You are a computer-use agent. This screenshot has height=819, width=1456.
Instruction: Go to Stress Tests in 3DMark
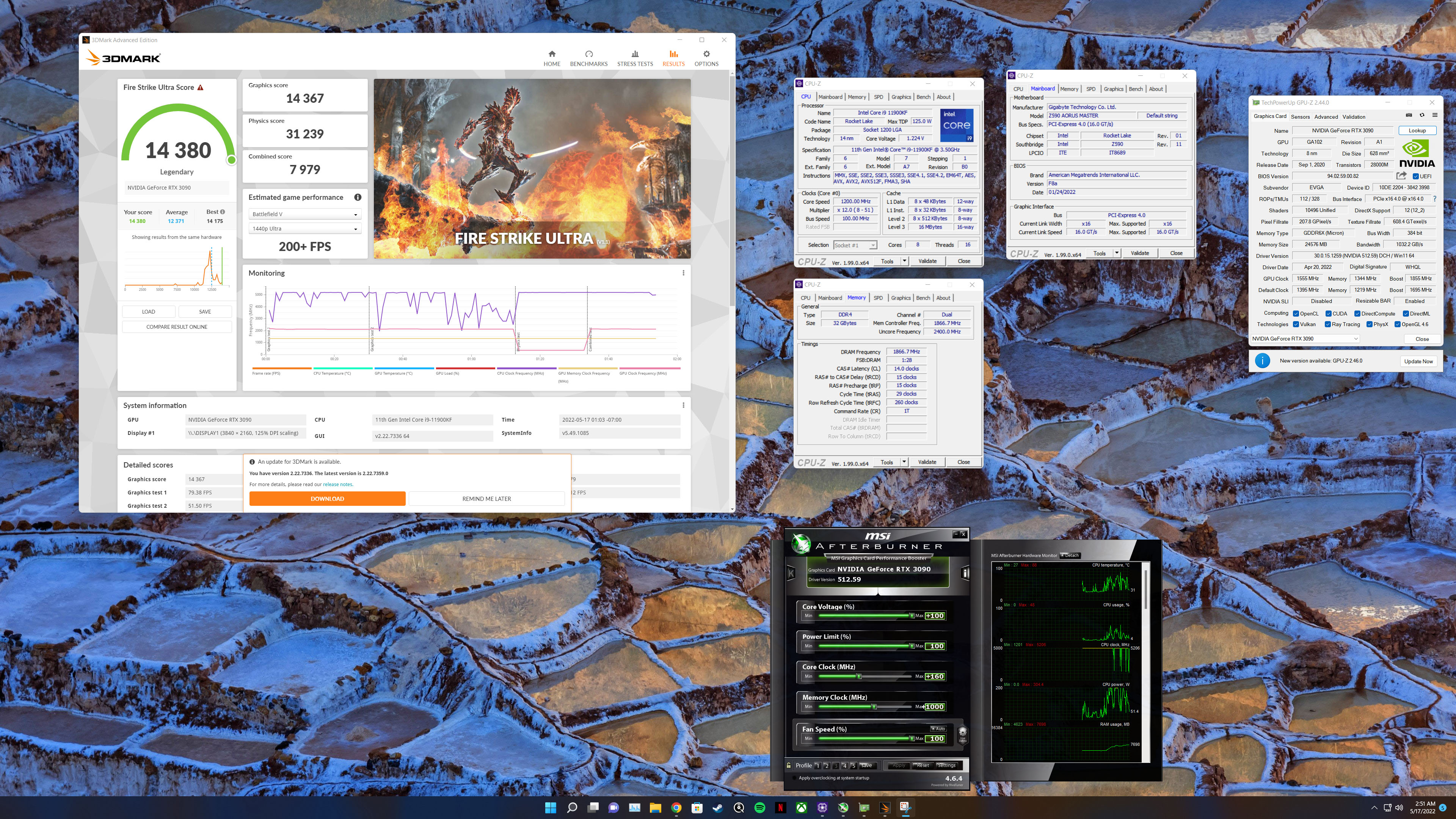[x=635, y=58]
